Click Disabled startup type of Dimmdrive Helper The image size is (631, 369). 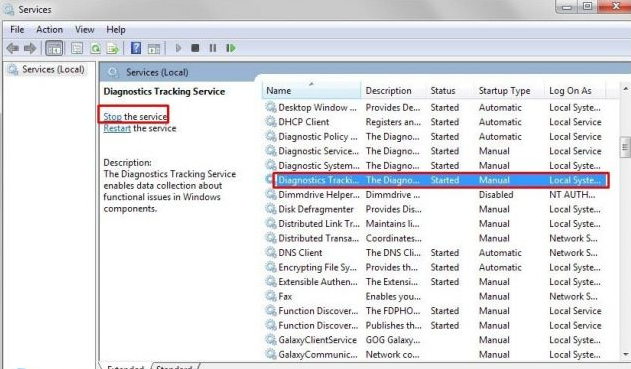(x=496, y=195)
